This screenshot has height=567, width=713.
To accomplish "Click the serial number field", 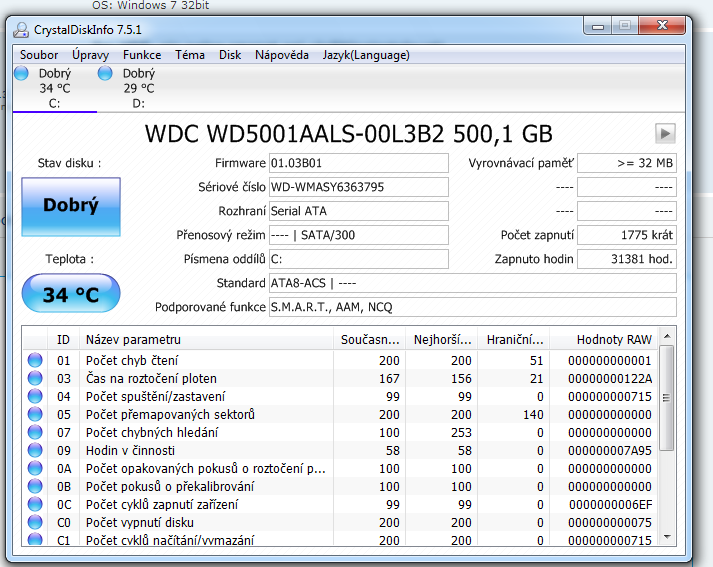I will coord(358,187).
